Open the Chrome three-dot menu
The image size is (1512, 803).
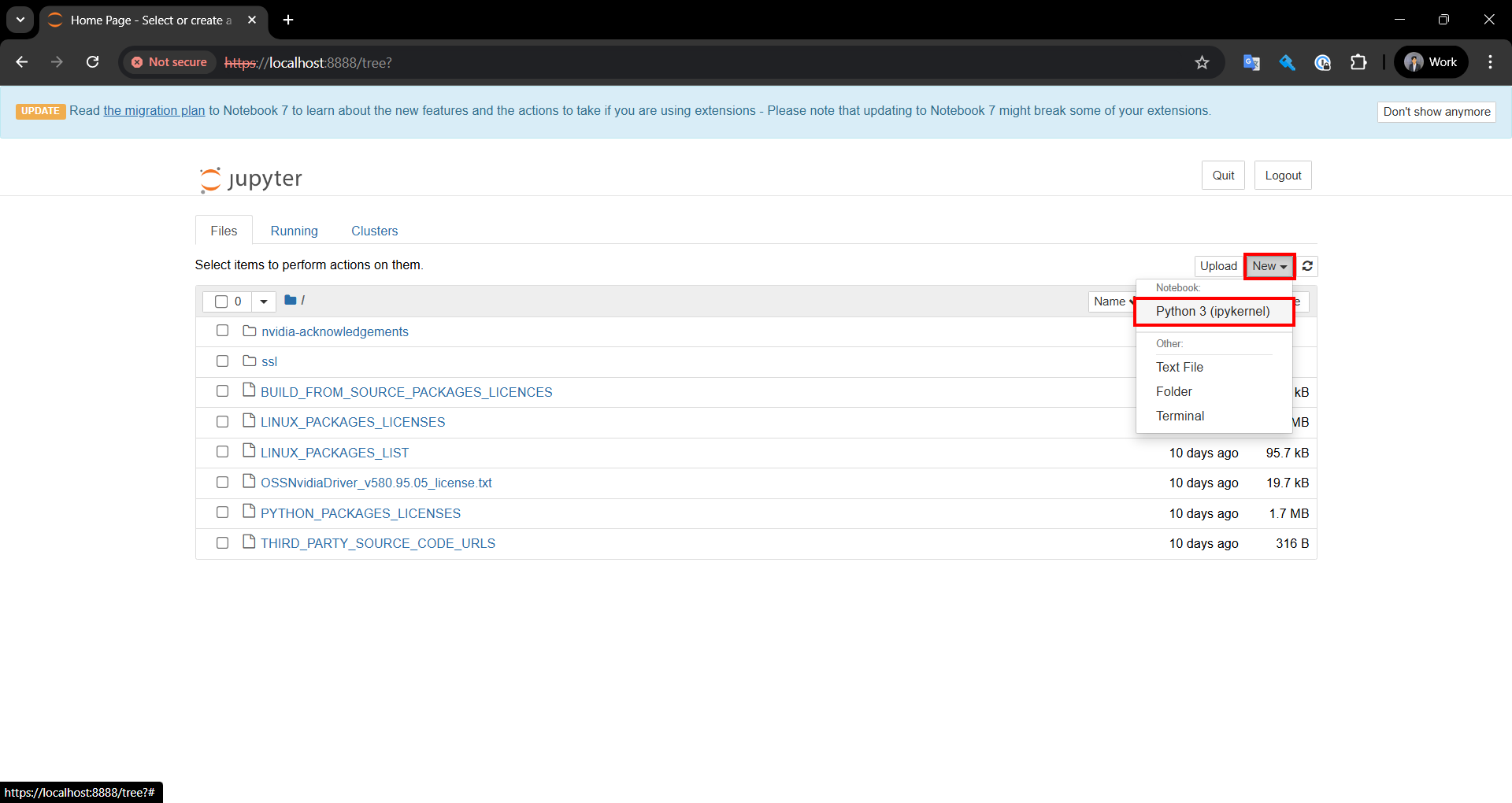pos(1490,62)
